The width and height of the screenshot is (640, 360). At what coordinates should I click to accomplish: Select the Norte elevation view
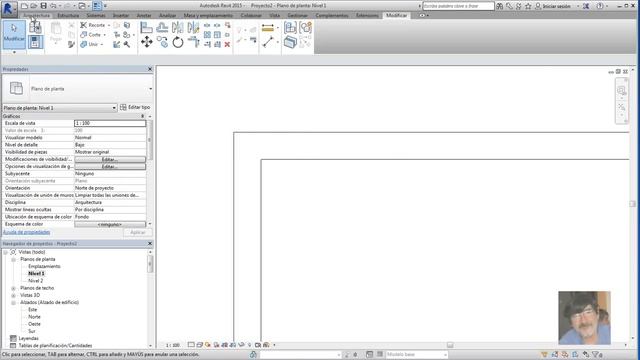coord(34,317)
